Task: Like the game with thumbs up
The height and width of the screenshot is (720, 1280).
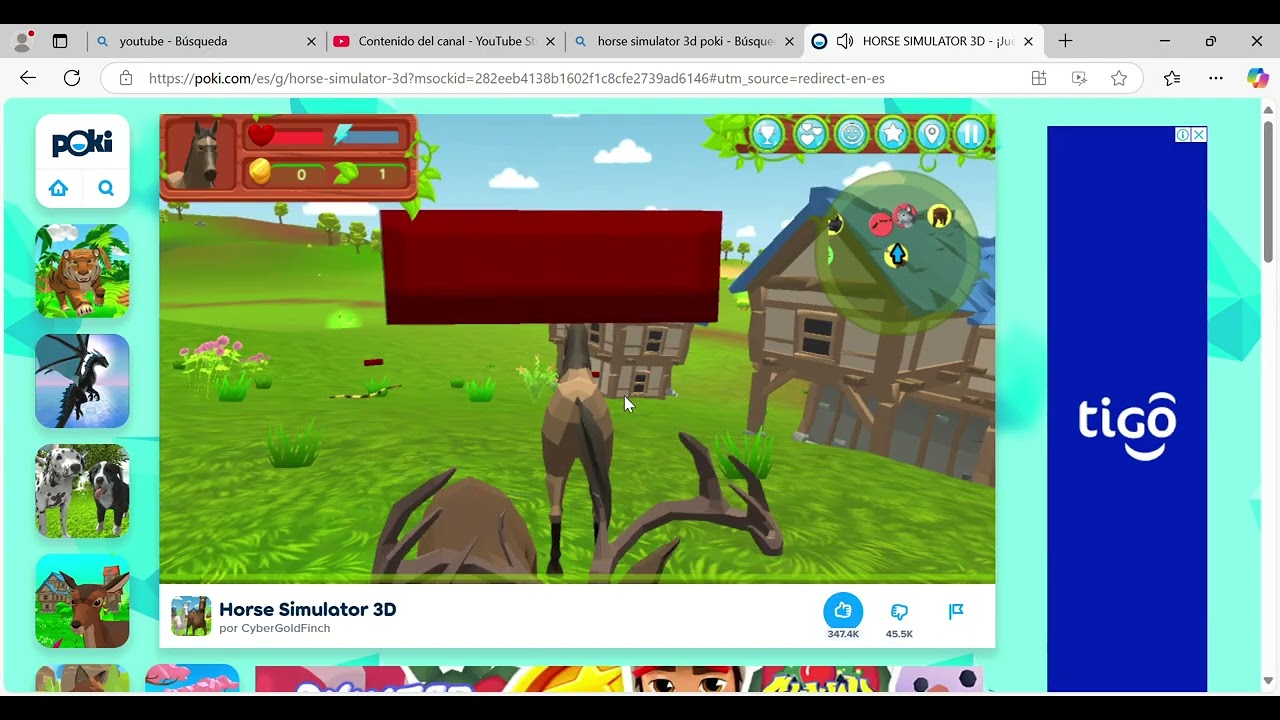Action: tap(843, 611)
